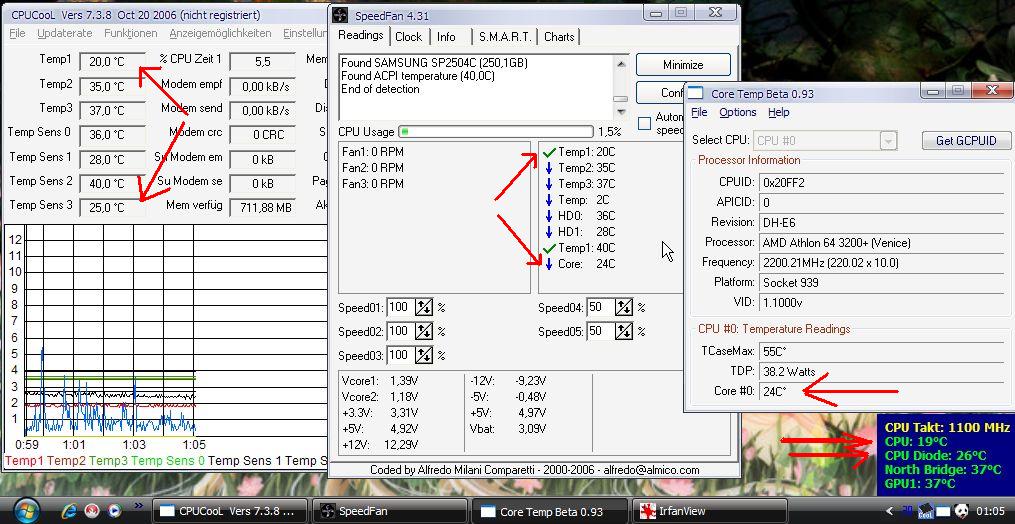1015x524 pixels.
Task: Launch Internet Explorer from quick launch
Action: click(69, 510)
